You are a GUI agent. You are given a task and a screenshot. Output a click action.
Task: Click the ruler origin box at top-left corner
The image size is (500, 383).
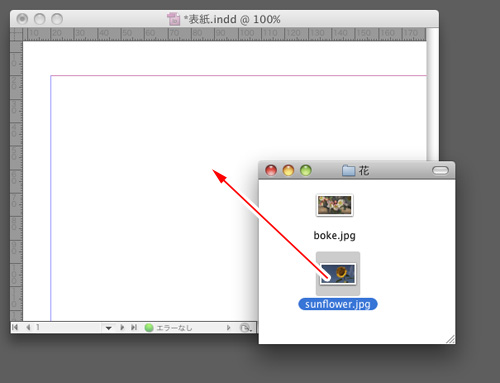pos(16,34)
